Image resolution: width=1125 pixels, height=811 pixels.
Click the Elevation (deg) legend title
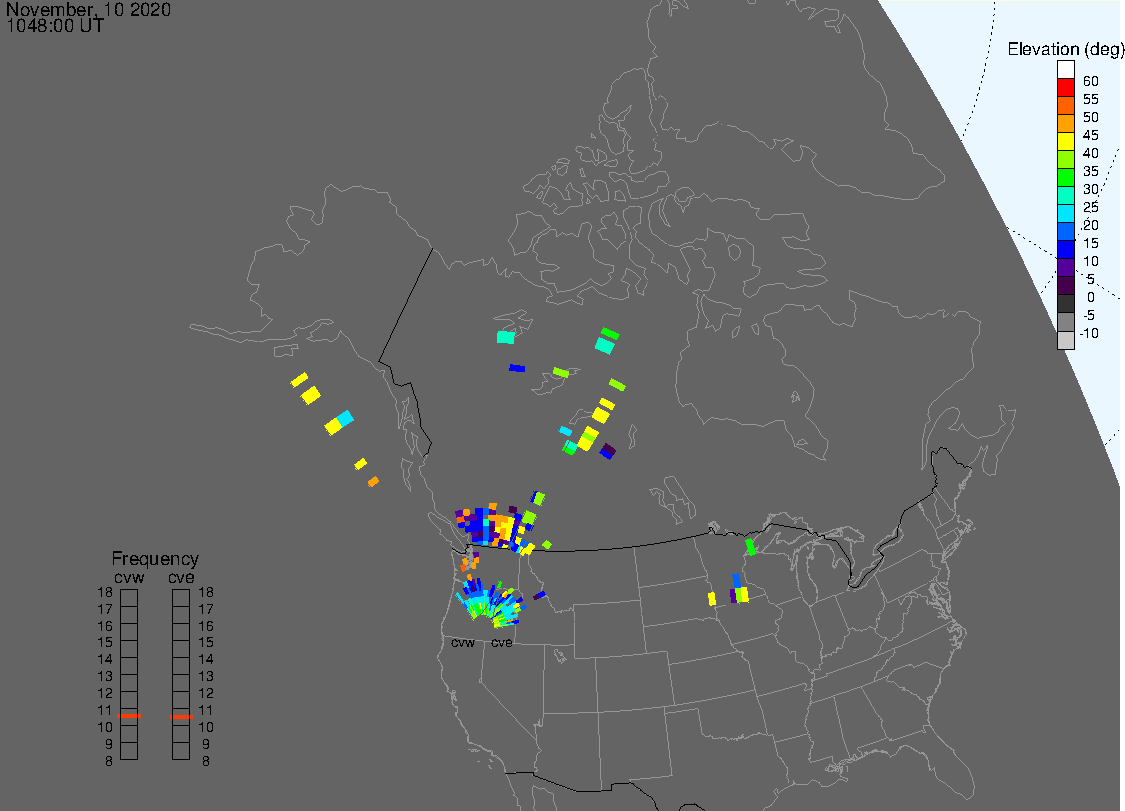tap(1065, 49)
